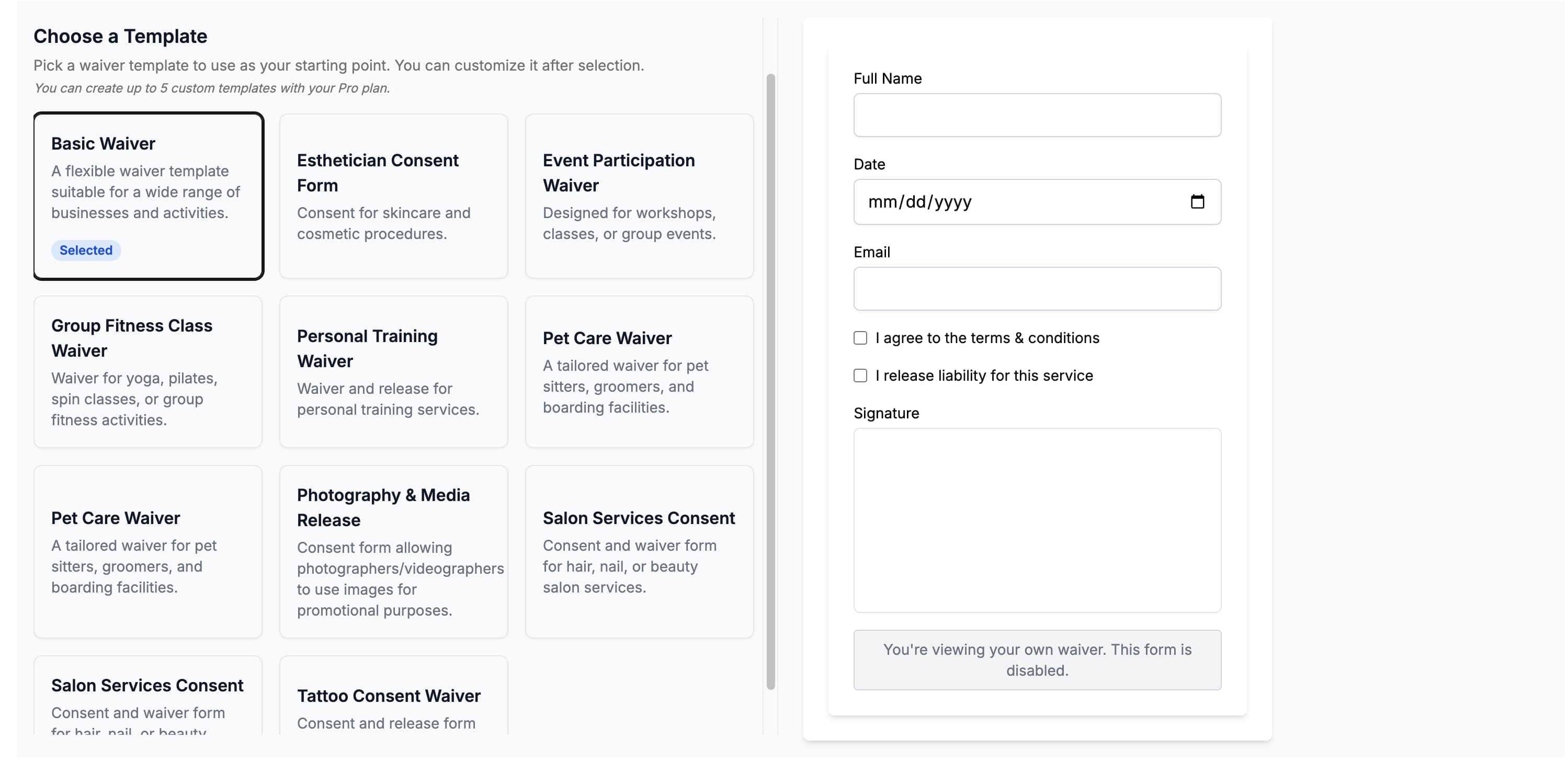This screenshot has width=1568, height=773.
Task: Select the Basic Waiver template card
Action: click(x=149, y=196)
